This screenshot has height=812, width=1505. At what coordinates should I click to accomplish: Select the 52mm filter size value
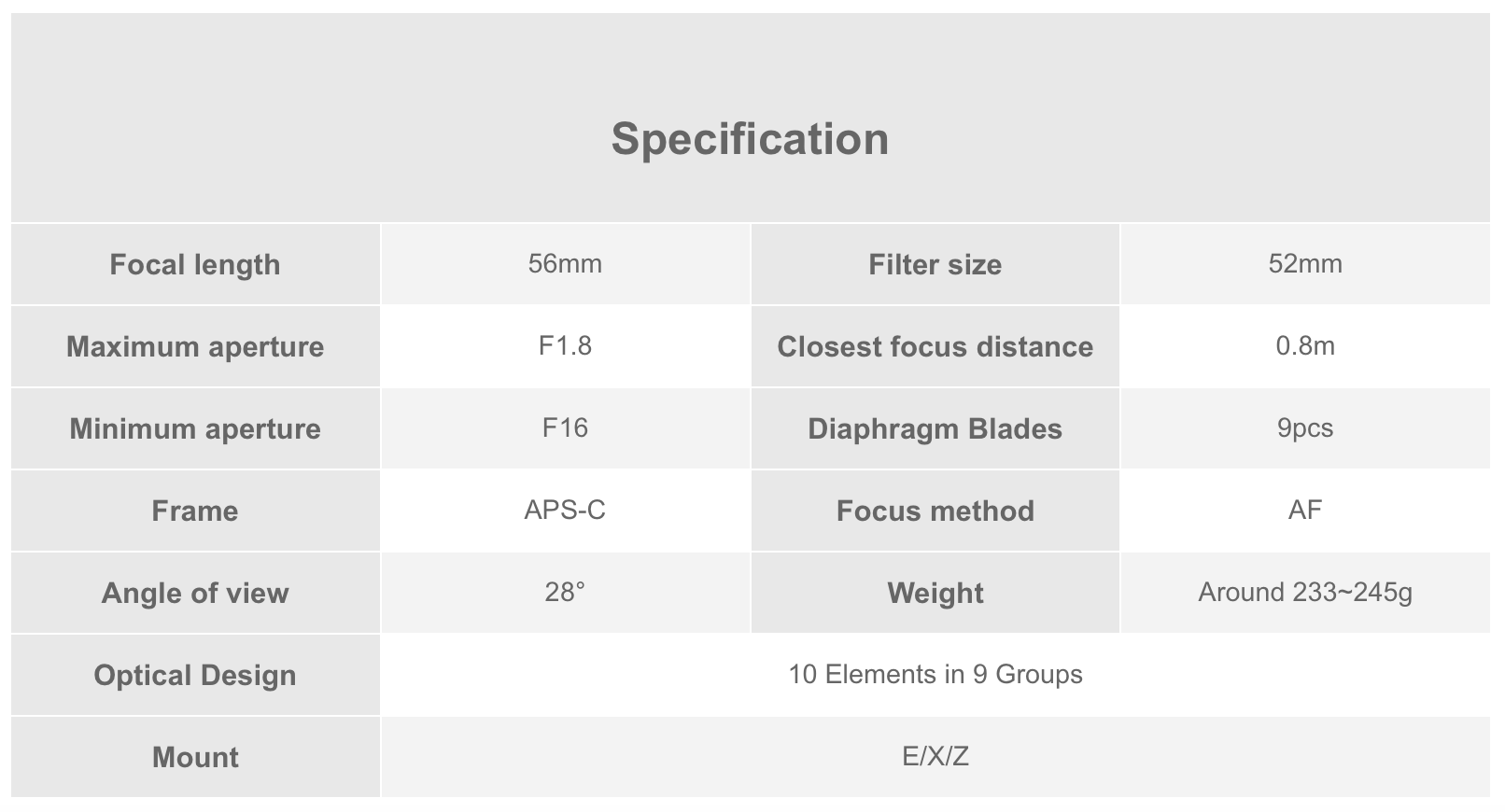point(1304,264)
